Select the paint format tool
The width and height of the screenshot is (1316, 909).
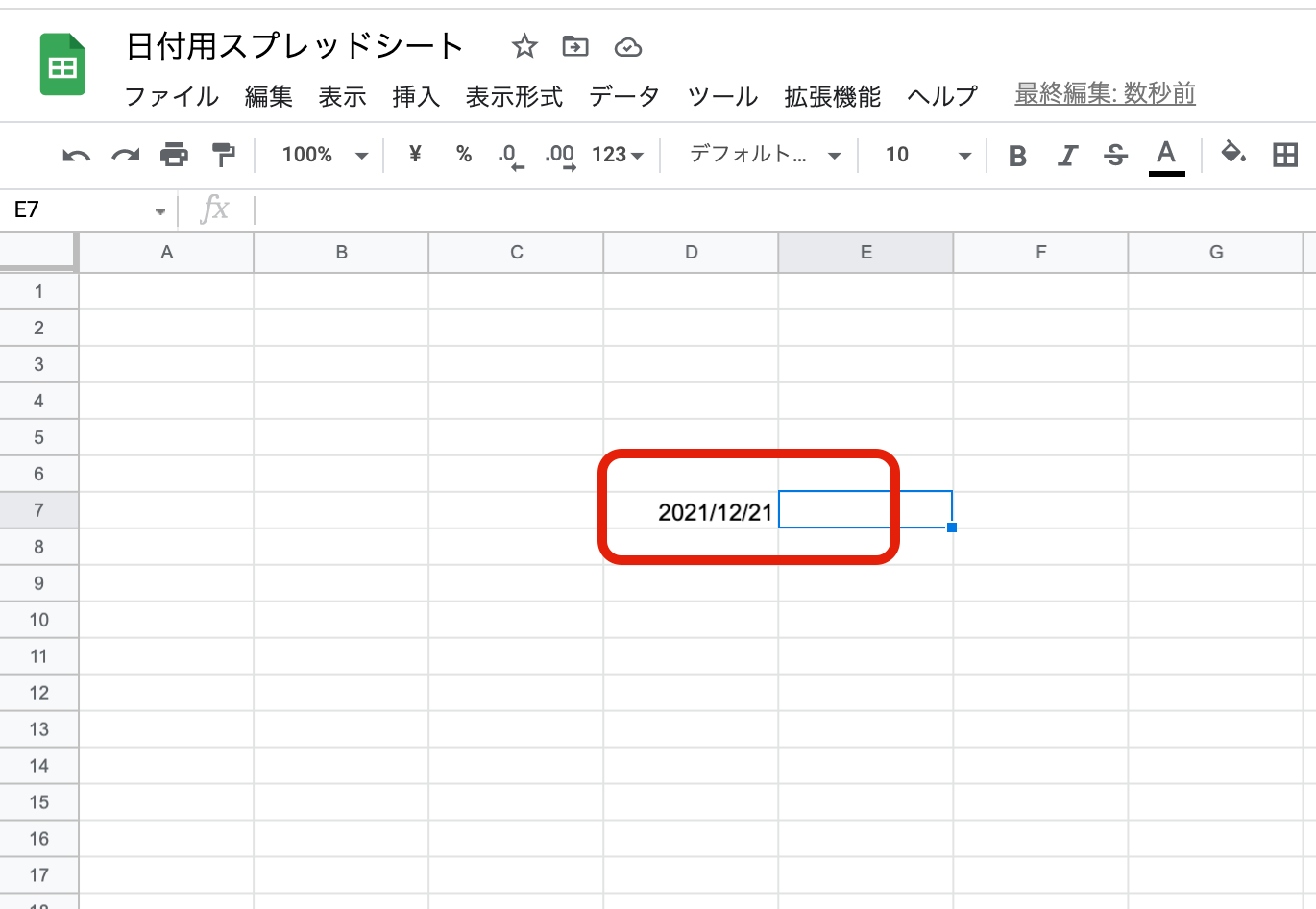224,155
